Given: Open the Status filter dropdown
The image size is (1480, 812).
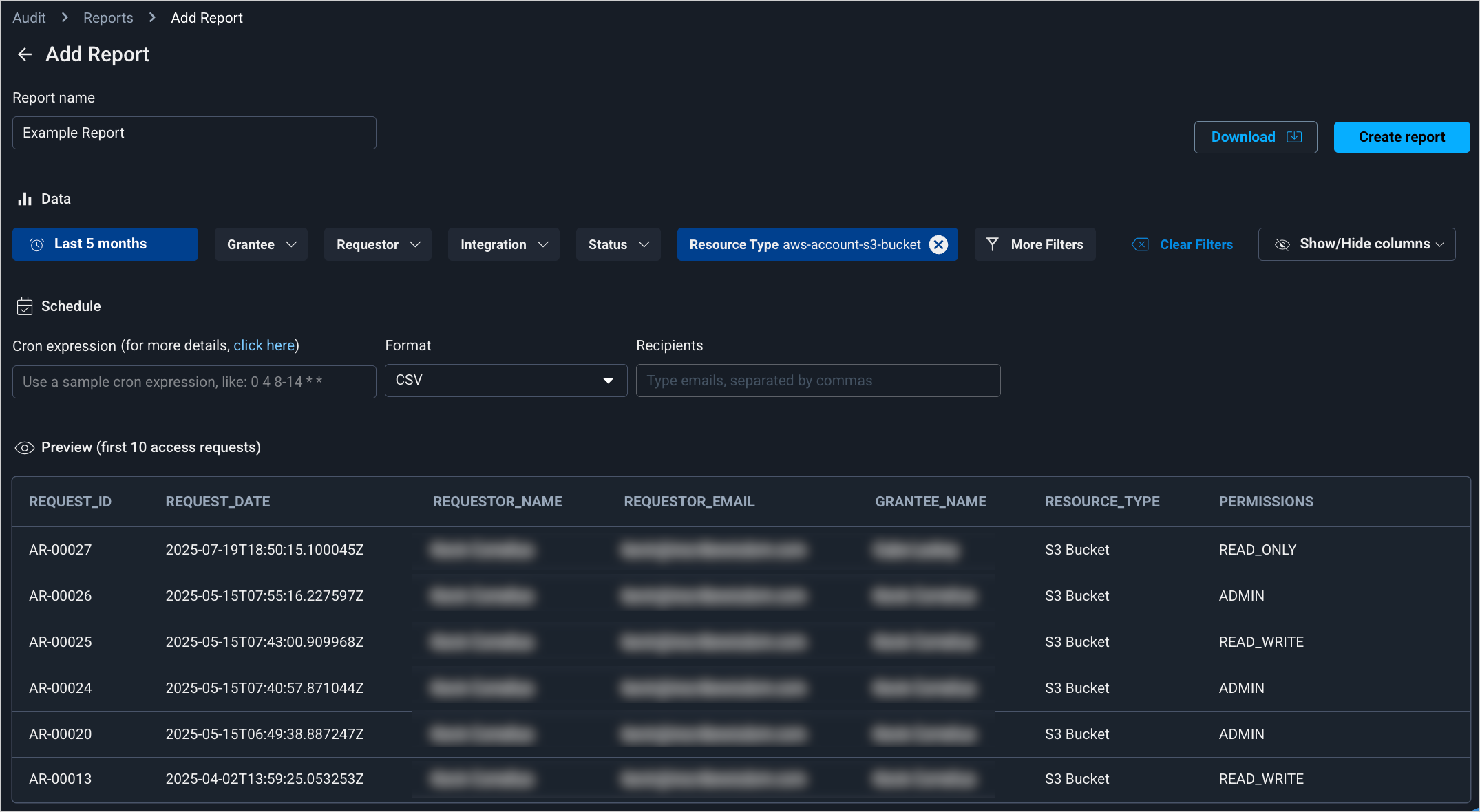Looking at the screenshot, I should coord(617,244).
